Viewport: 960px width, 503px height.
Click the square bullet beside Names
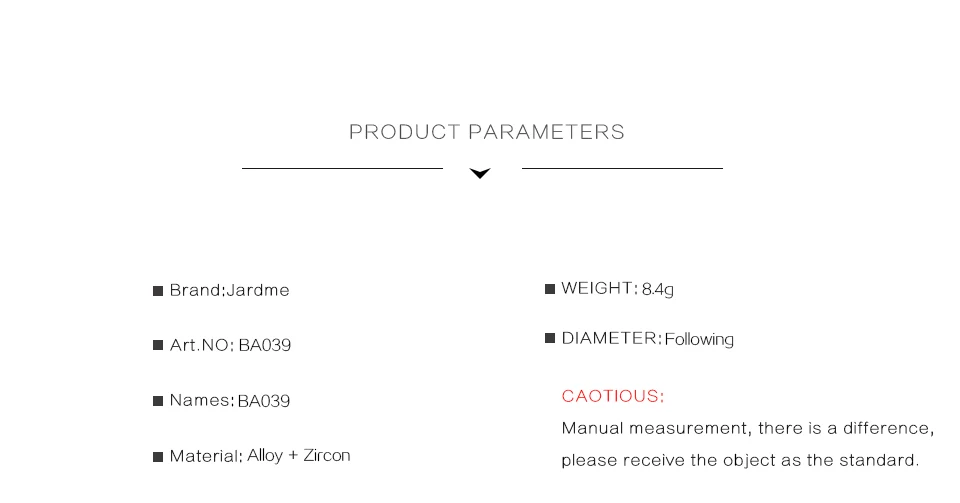pos(158,401)
